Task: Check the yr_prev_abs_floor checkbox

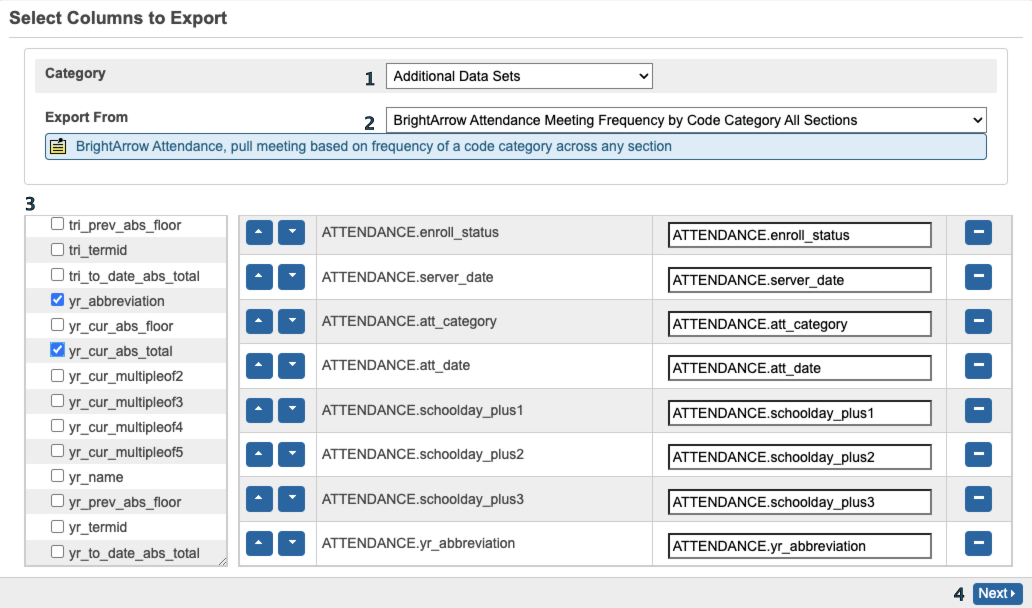Action: (x=57, y=501)
